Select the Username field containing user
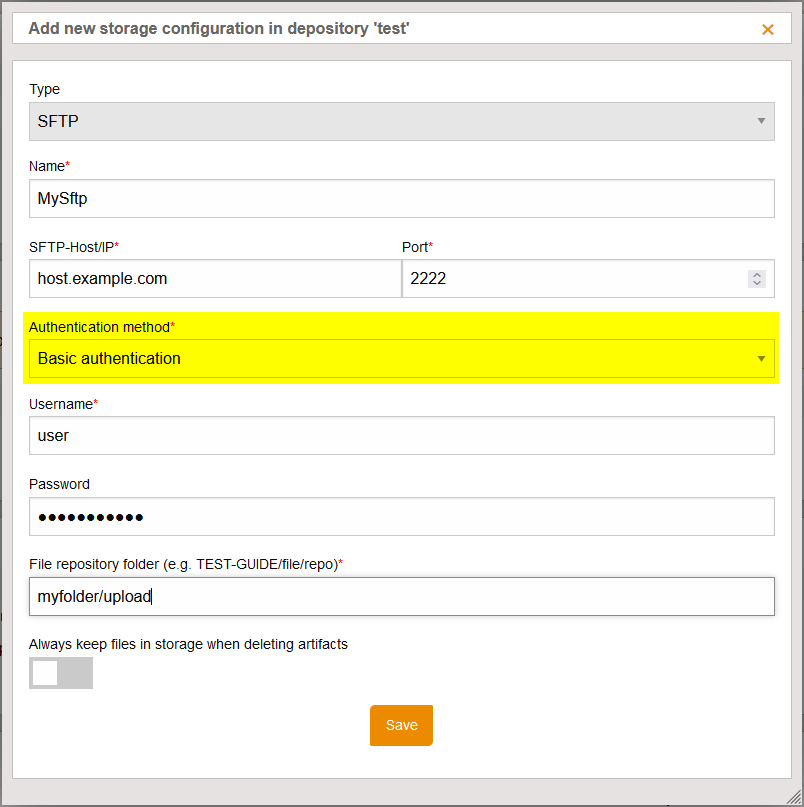The height and width of the screenshot is (807, 804). tap(400, 435)
